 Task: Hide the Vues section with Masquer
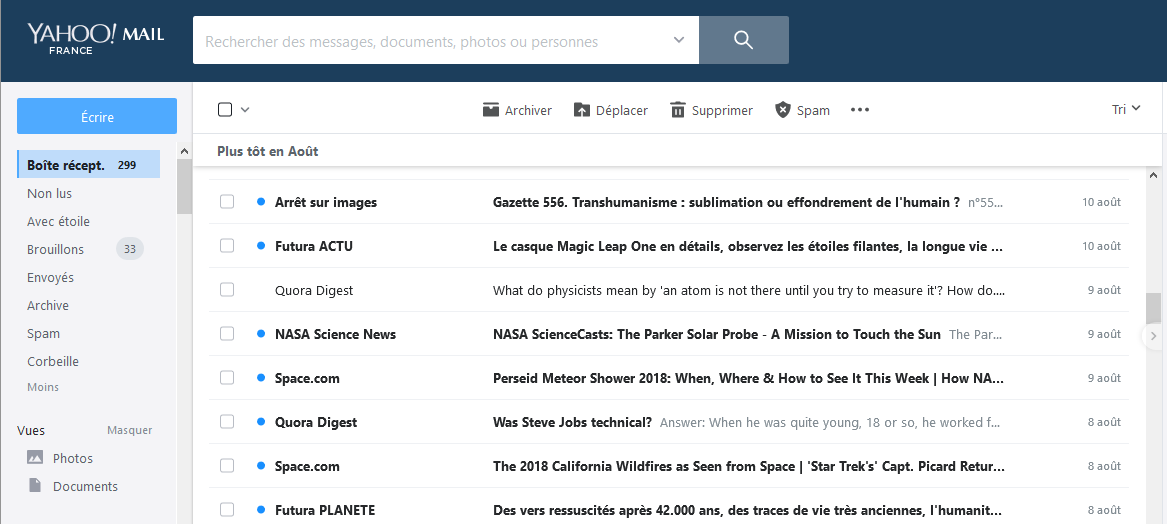130,430
